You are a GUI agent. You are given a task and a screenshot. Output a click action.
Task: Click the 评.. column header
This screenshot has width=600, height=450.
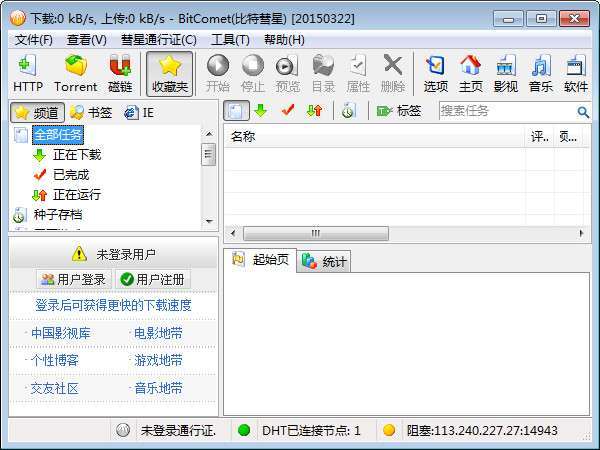[x=539, y=137]
